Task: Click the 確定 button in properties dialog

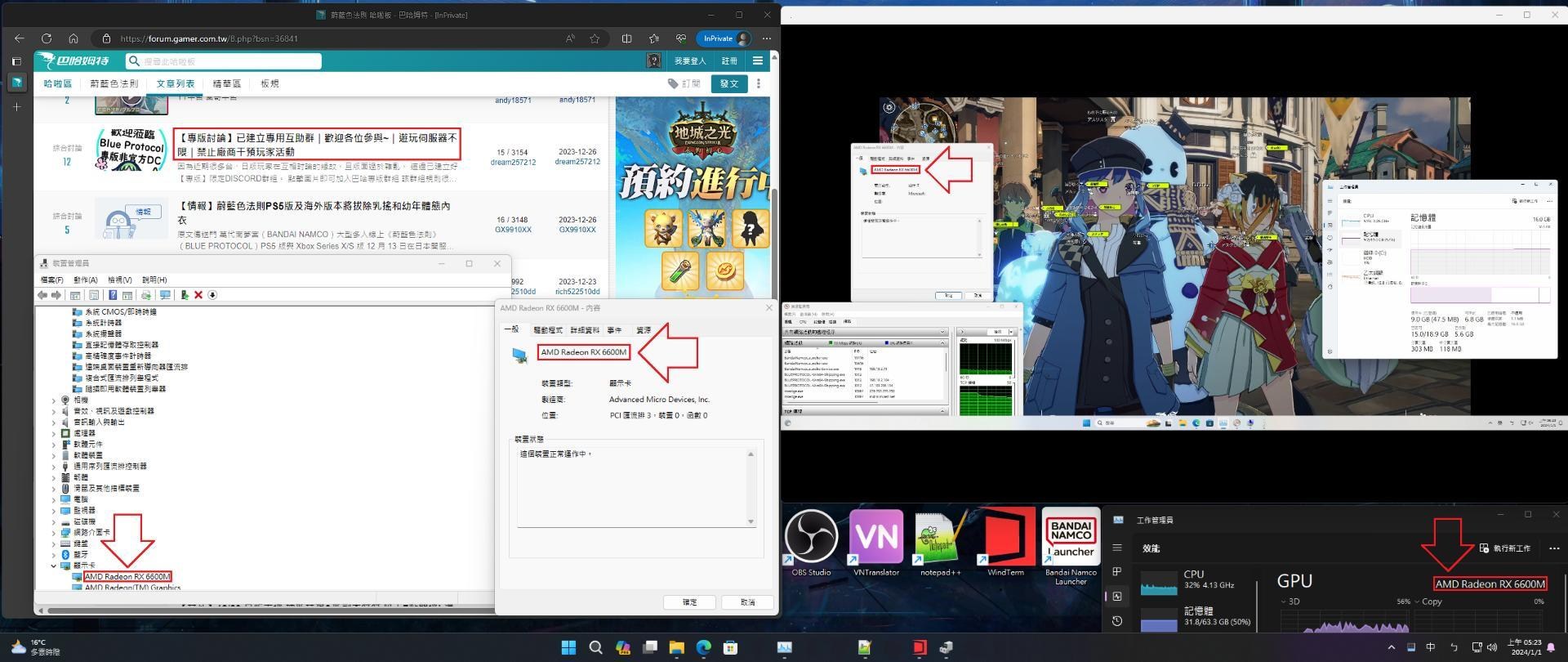Action: click(689, 602)
